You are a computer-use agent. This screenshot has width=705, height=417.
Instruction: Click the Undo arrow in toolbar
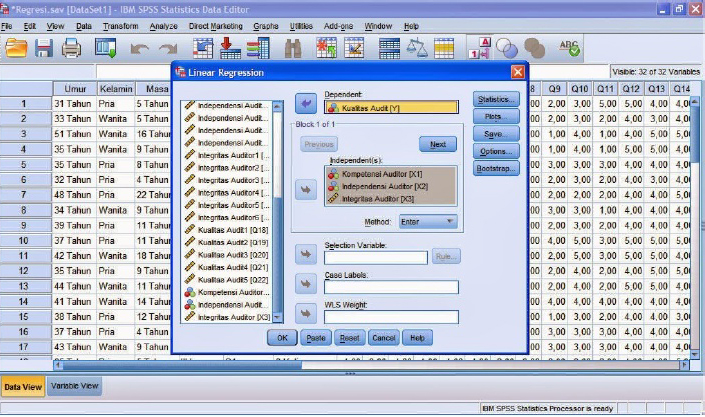(140, 47)
